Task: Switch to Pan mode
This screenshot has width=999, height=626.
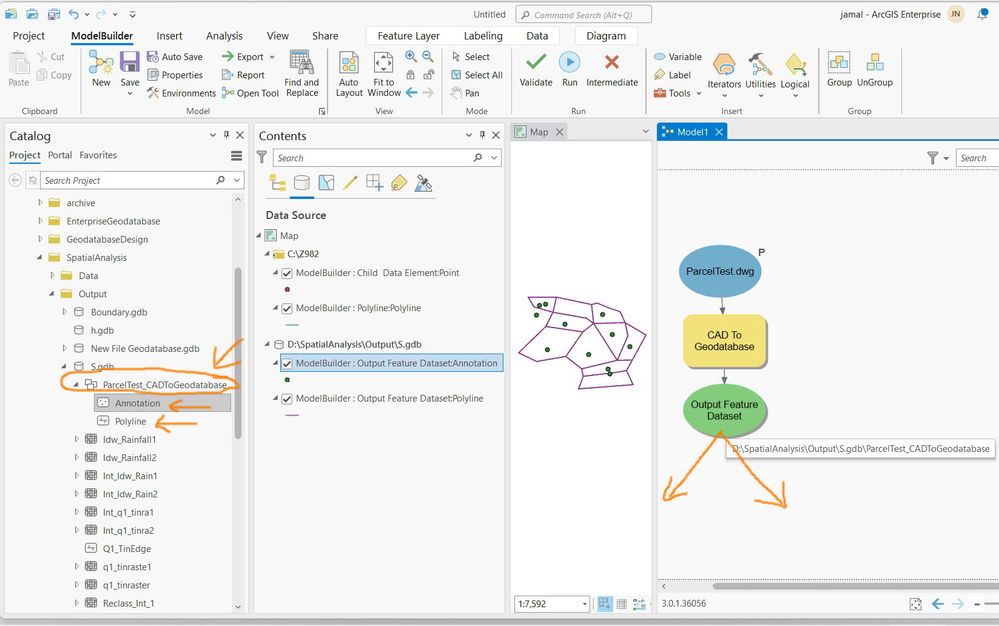Action: 464,93
